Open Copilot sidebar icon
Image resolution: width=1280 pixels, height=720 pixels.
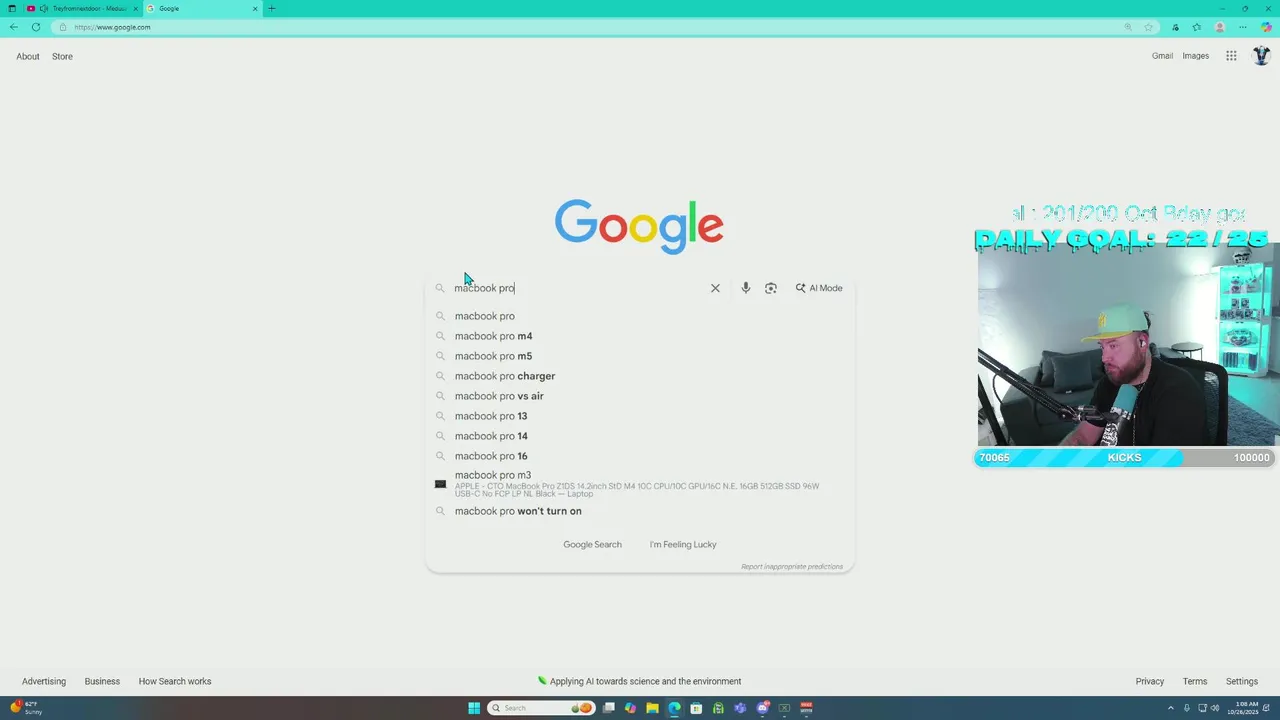tap(1266, 27)
